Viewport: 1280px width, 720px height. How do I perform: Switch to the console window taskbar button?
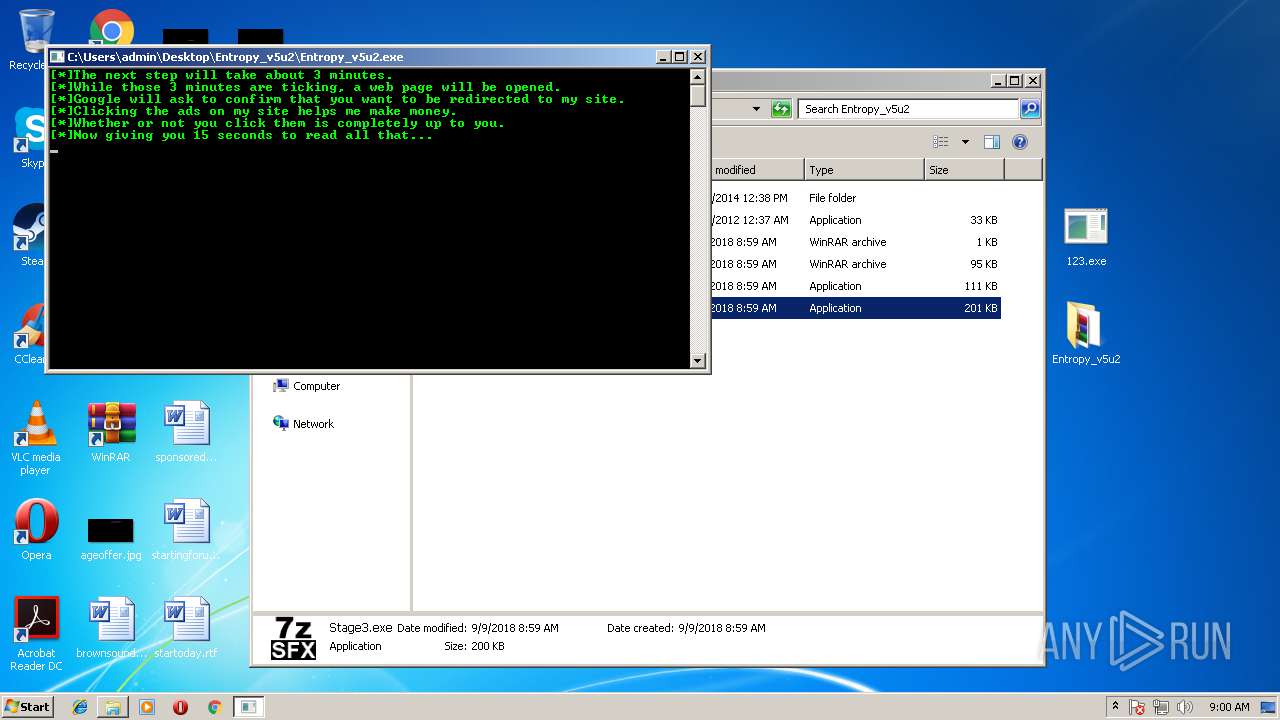point(248,707)
